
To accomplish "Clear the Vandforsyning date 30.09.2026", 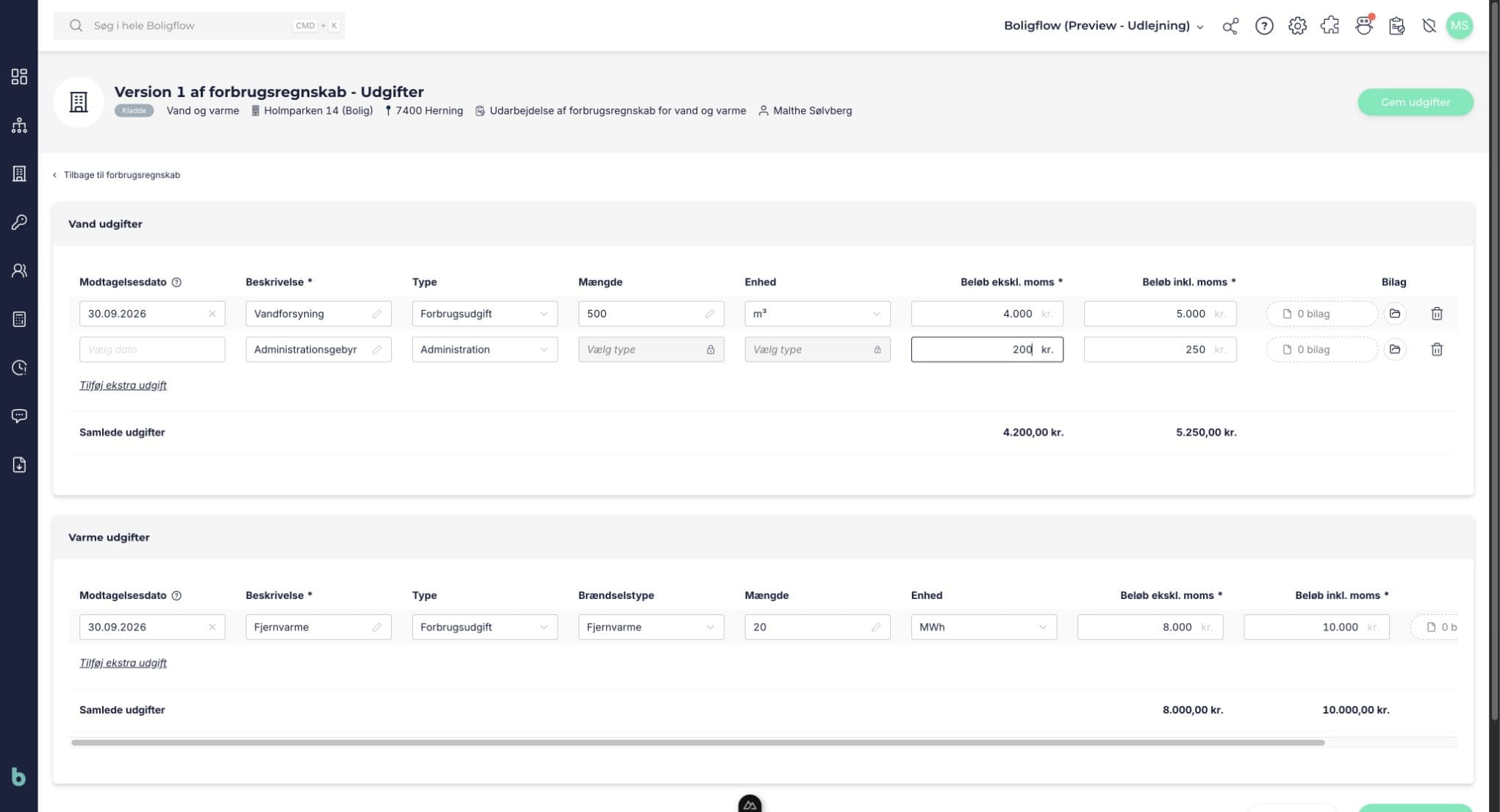I will pos(212,314).
